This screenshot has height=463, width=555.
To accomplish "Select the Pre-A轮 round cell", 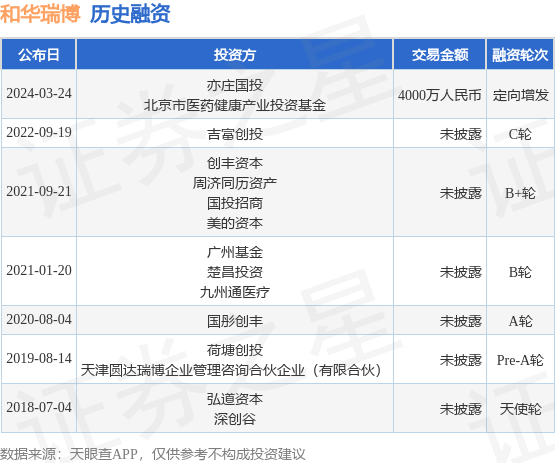I will click(x=520, y=360).
